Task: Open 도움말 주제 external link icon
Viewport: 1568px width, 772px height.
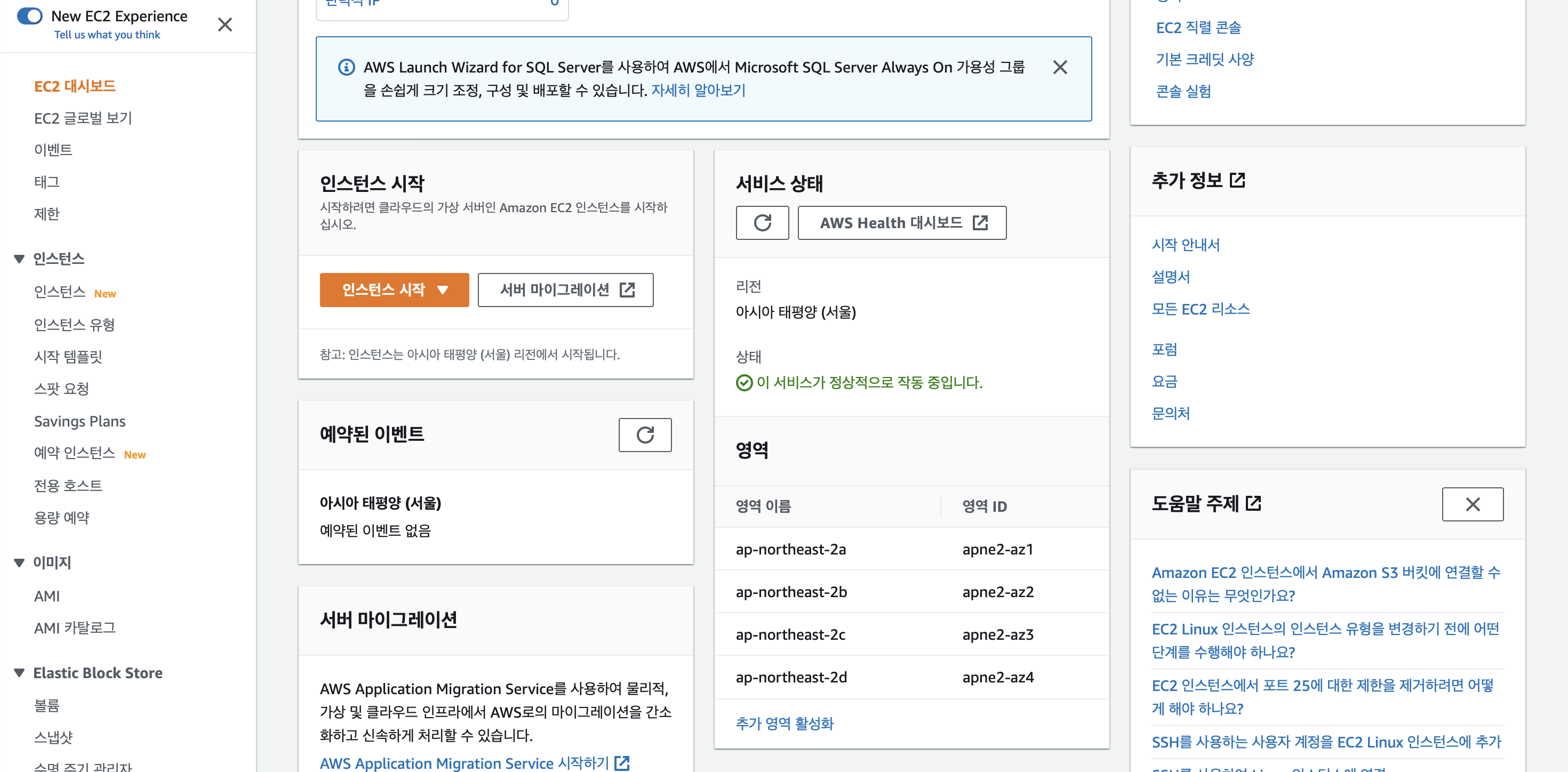Action: tap(1253, 503)
